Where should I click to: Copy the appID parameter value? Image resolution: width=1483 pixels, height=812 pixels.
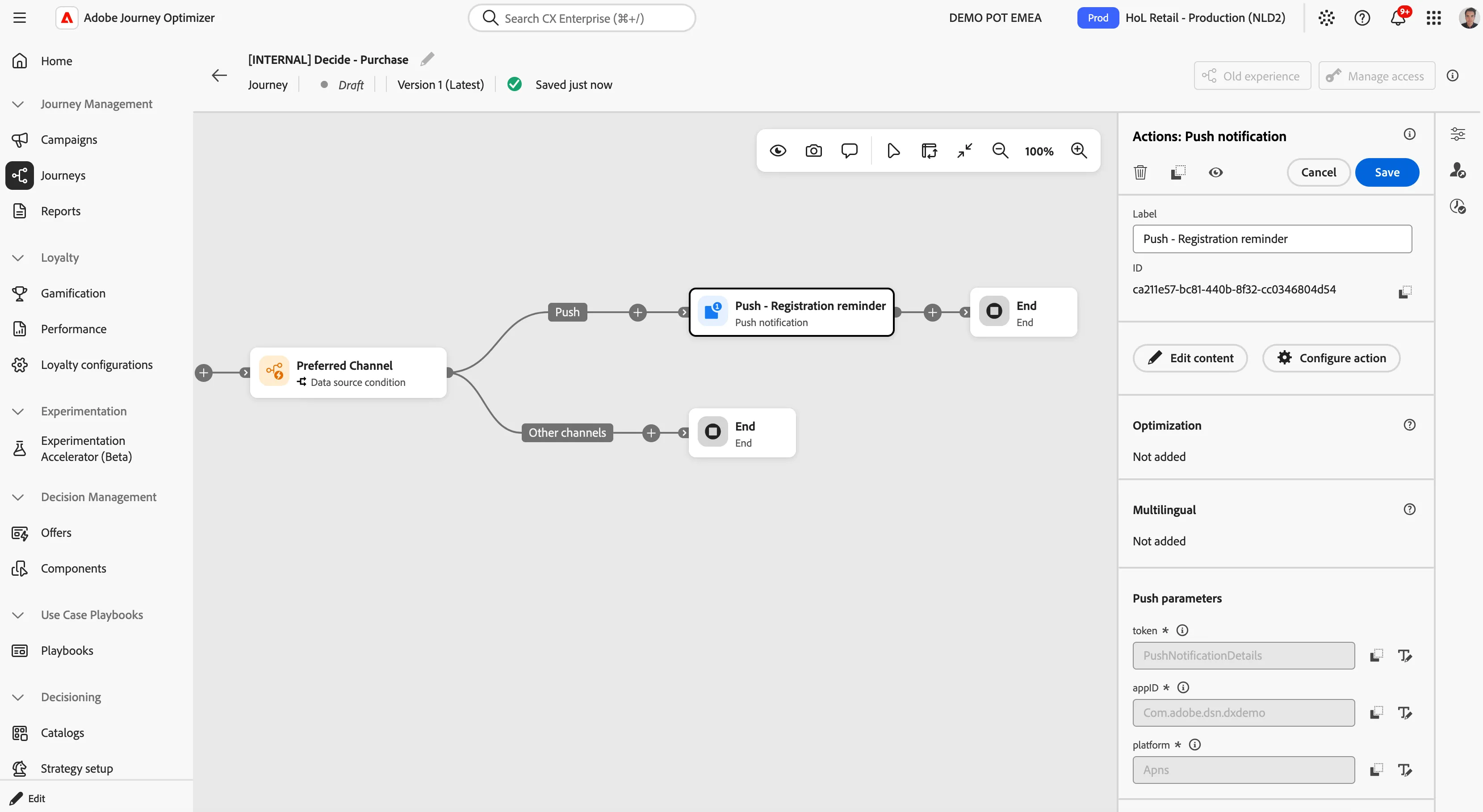click(x=1377, y=712)
